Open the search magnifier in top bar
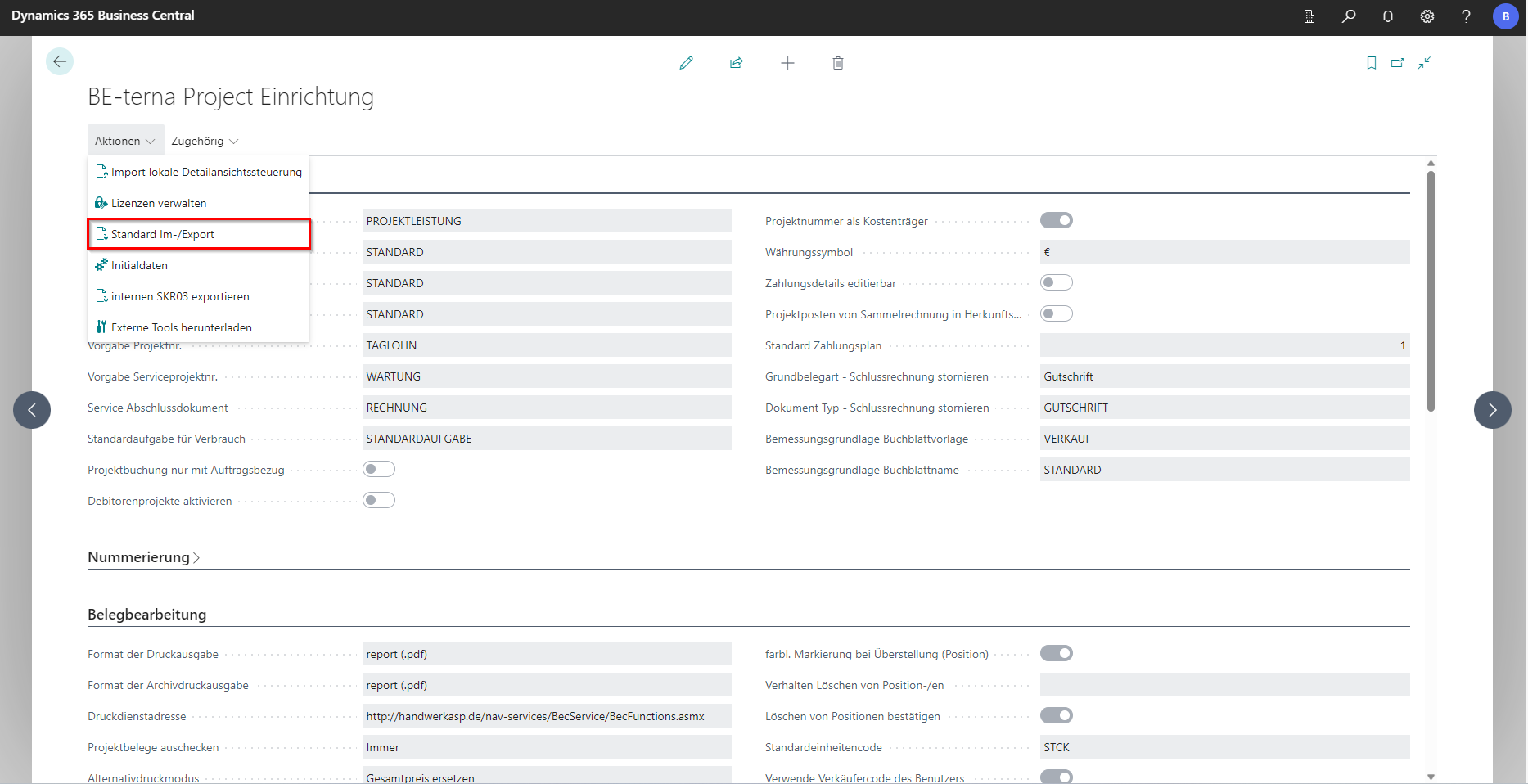 1349,16
